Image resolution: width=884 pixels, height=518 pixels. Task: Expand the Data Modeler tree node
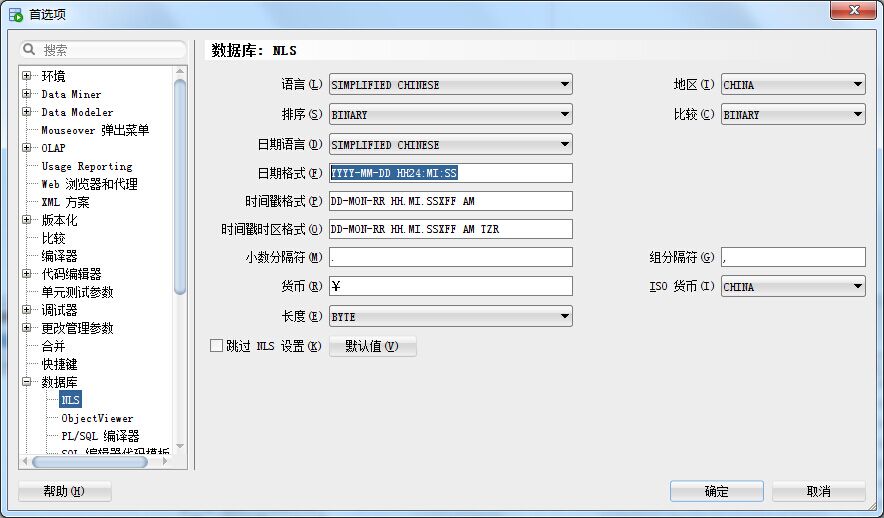[x=26, y=112]
